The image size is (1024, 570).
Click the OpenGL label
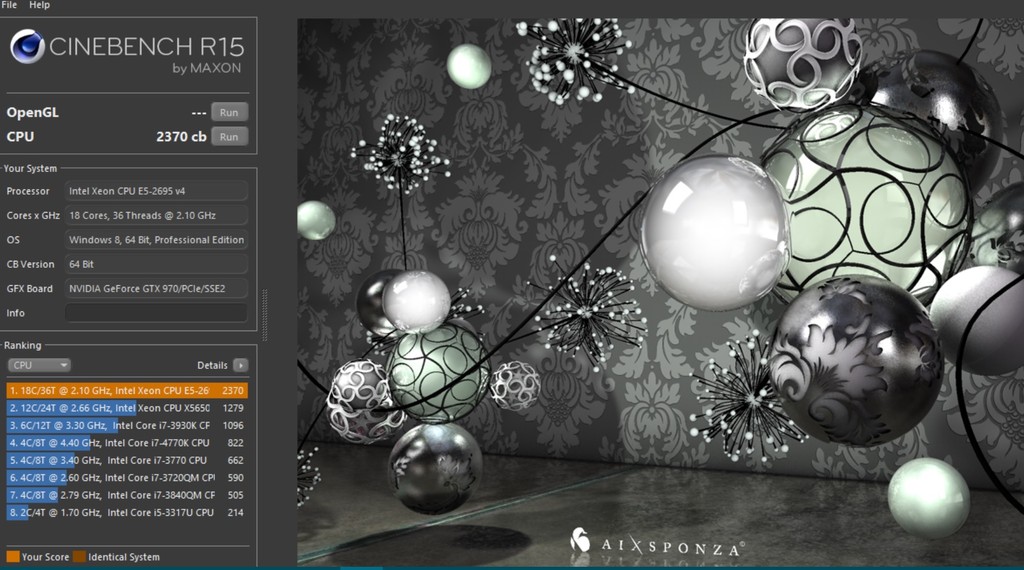33,112
